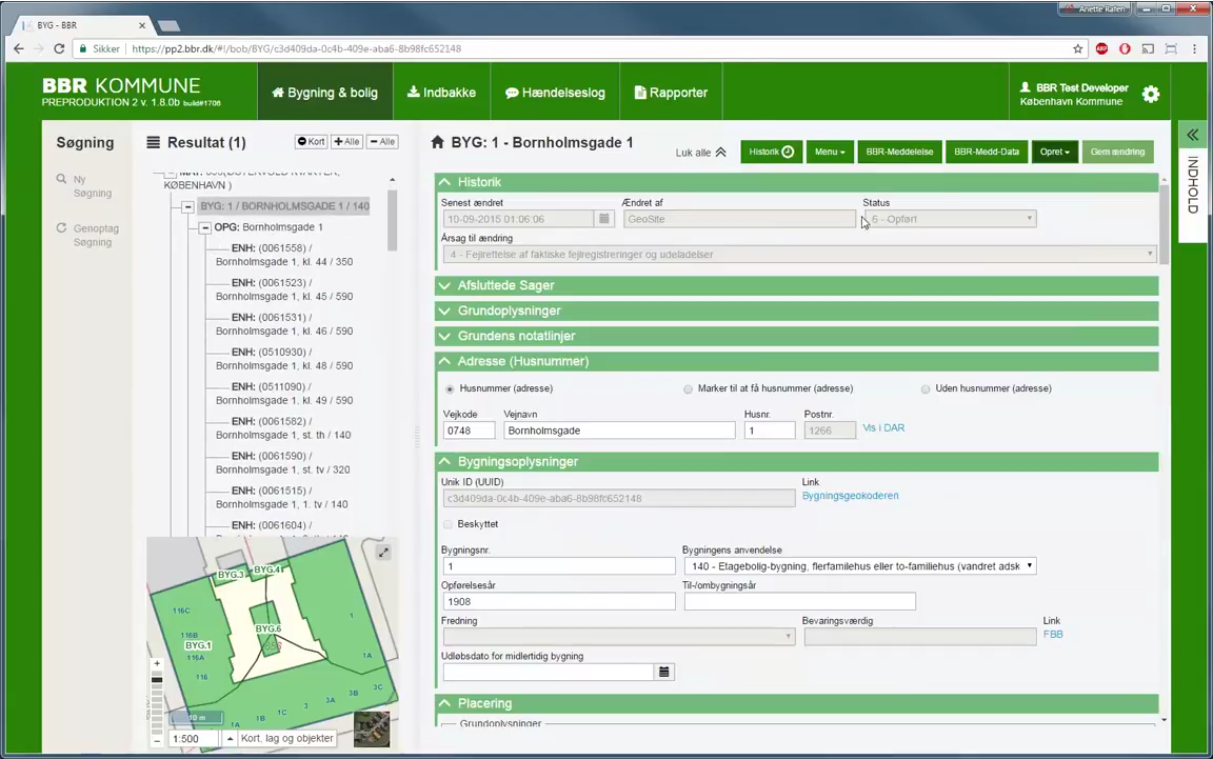
Task: Click the map scale field 1:500
Action: (x=192, y=739)
